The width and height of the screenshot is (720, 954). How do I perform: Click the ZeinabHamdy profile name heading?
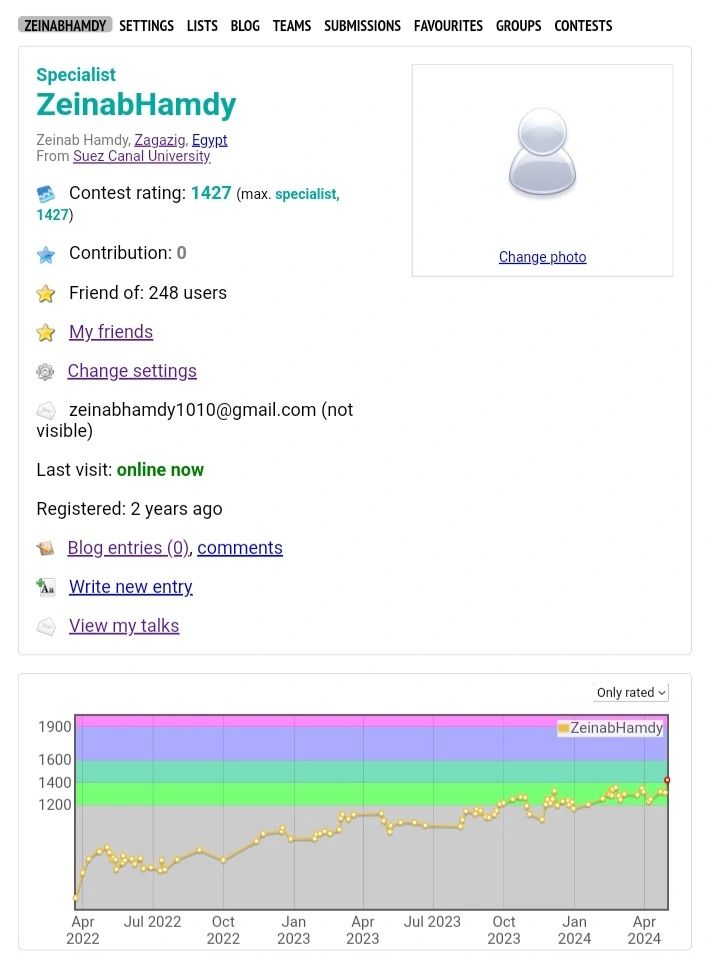(136, 105)
